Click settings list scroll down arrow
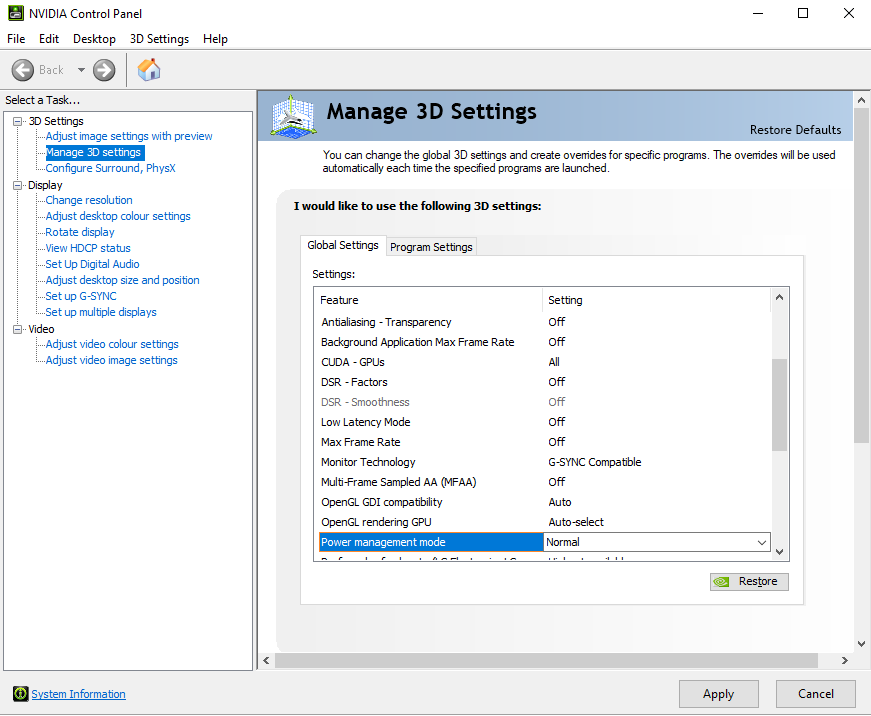Viewport: 871px width, 716px height. point(779,552)
